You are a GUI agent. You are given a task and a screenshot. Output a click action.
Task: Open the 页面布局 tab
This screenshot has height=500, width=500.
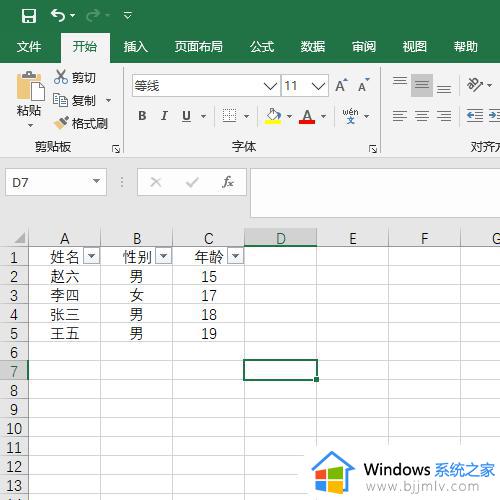pyautogui.click(x=199, y=47)
